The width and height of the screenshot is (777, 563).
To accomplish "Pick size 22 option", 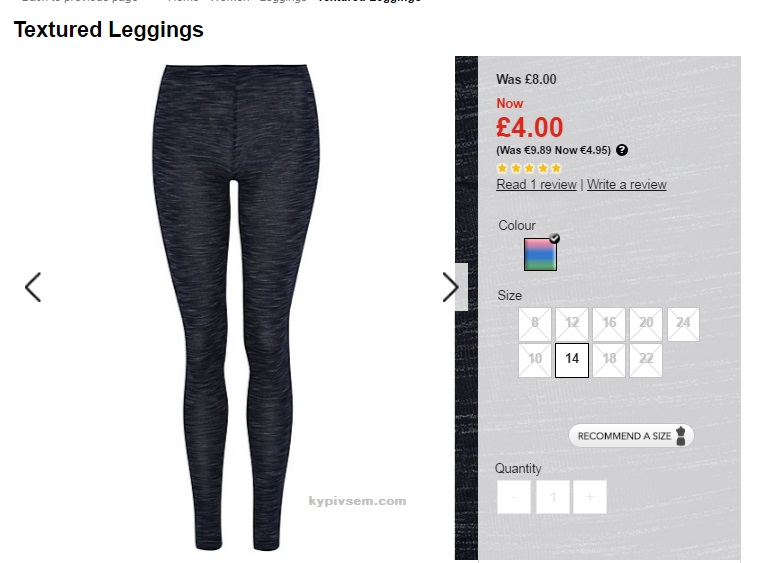I will click(x=646, y=360).
